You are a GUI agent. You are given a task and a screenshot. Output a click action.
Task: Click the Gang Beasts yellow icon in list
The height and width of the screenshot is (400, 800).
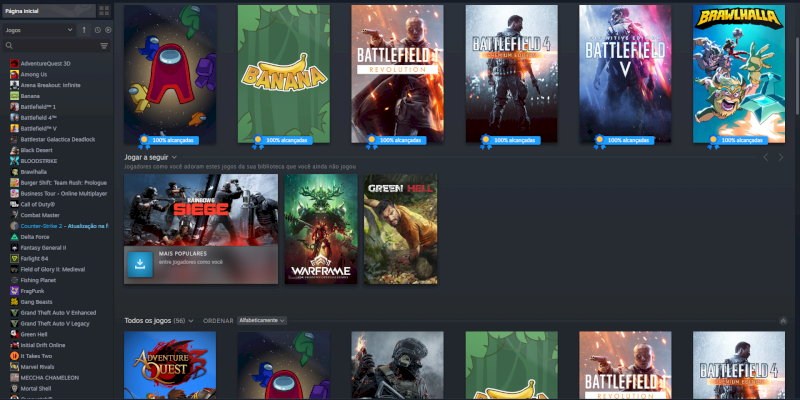pyautogui.click(x=14, y=302)
